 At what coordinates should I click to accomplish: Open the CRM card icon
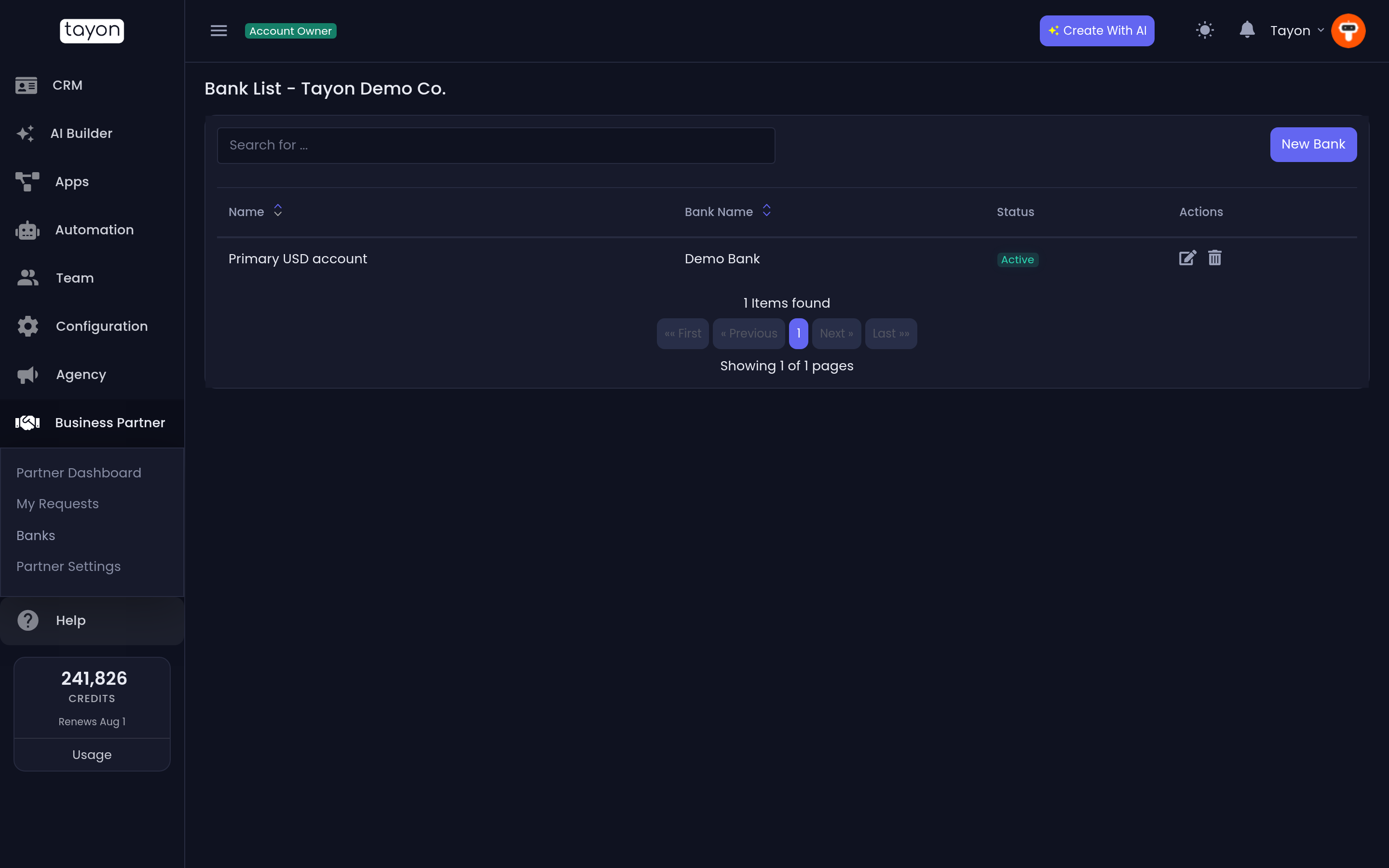point(26,85)
